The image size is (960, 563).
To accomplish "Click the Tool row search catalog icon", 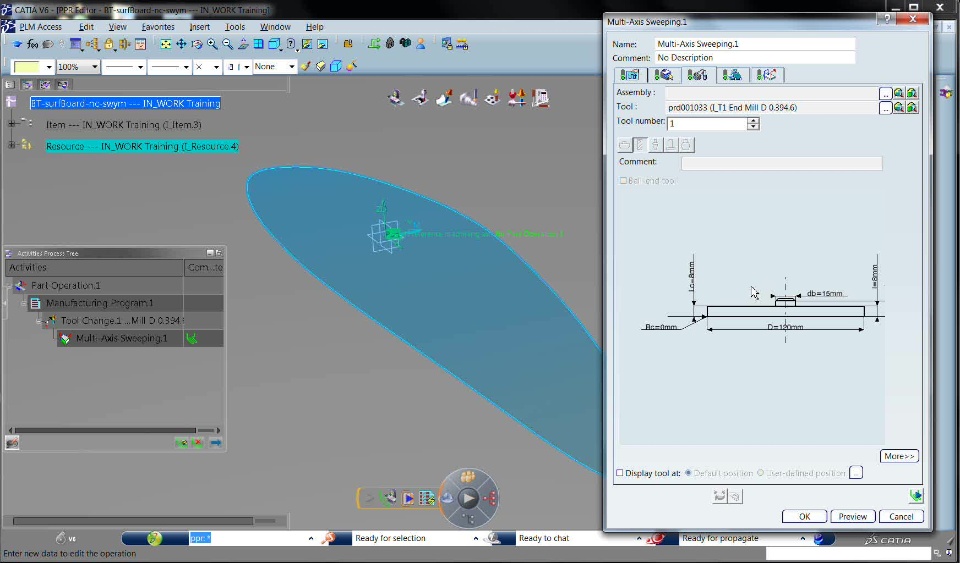I will 898,108.
